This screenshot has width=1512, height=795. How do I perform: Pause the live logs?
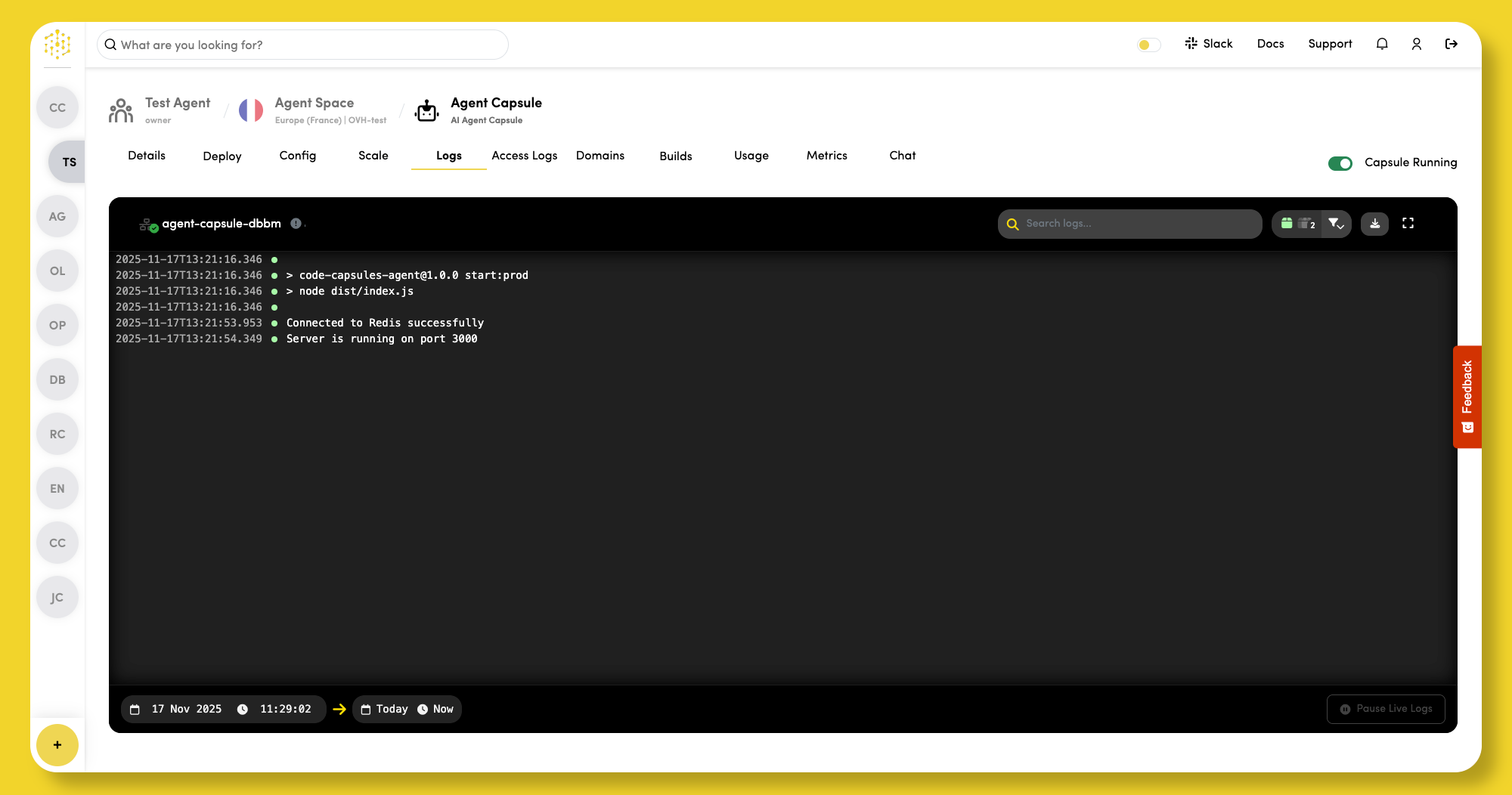[1386, 709]
